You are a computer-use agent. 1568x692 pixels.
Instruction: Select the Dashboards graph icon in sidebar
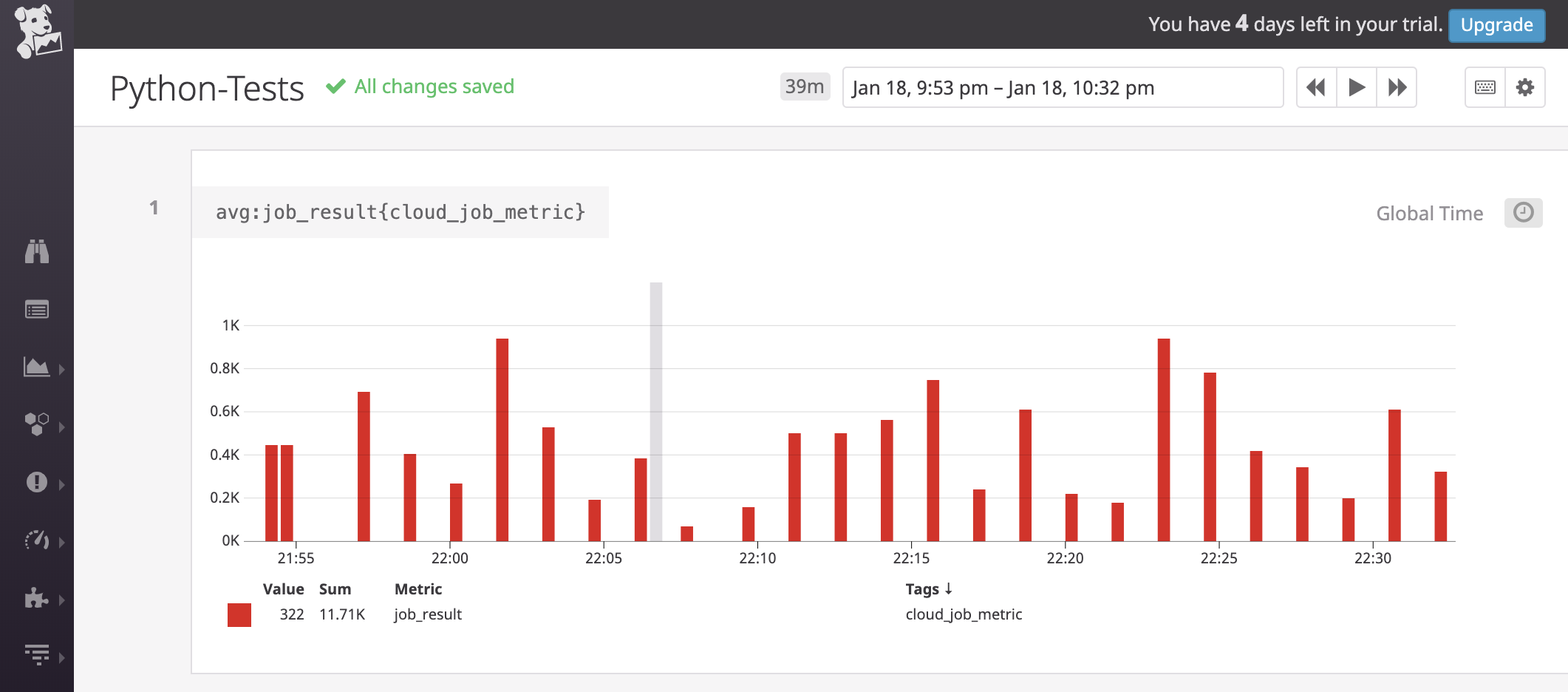[x=38, y=367]
